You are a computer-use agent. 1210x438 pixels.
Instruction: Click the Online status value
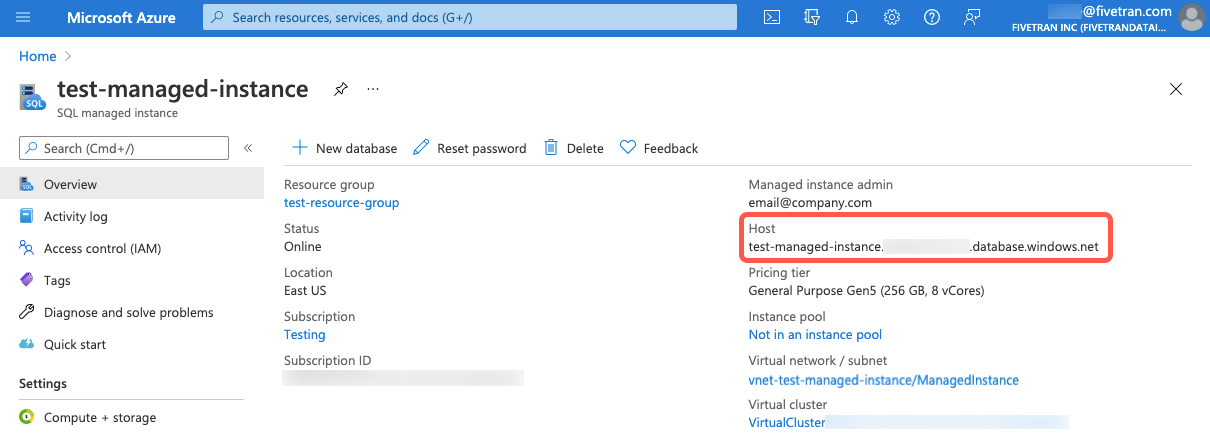tap(303, 246)
